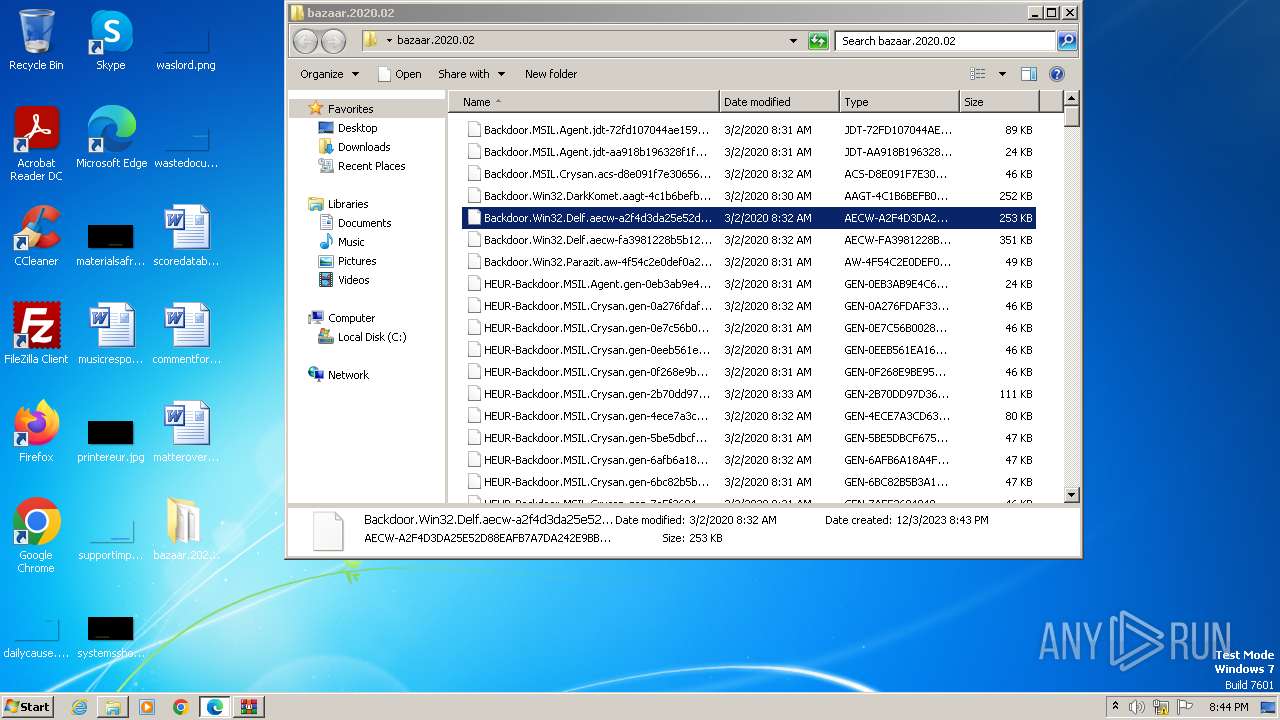Select the matterover Word document icon

click(x=185, y=431)
